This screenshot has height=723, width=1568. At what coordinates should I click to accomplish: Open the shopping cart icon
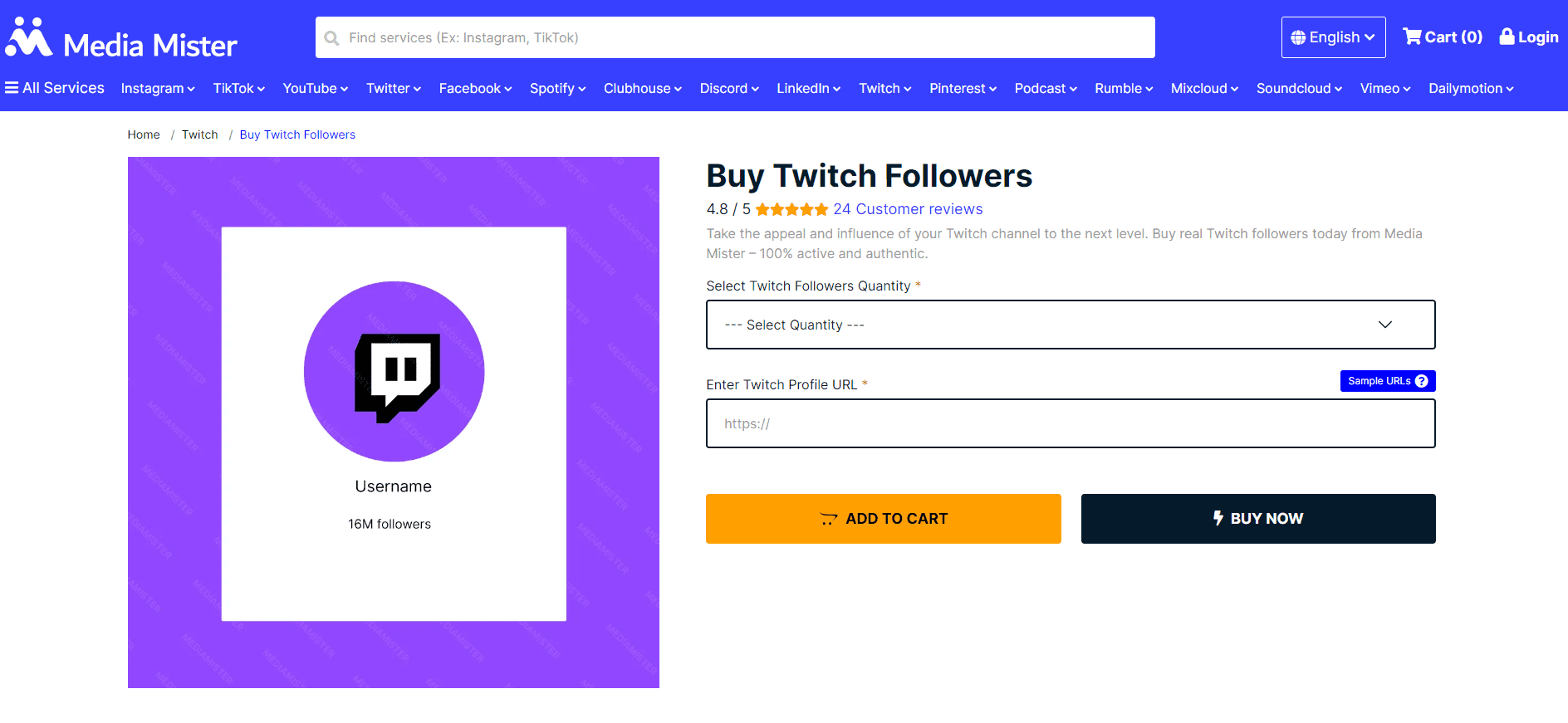tap(1411, 37)
